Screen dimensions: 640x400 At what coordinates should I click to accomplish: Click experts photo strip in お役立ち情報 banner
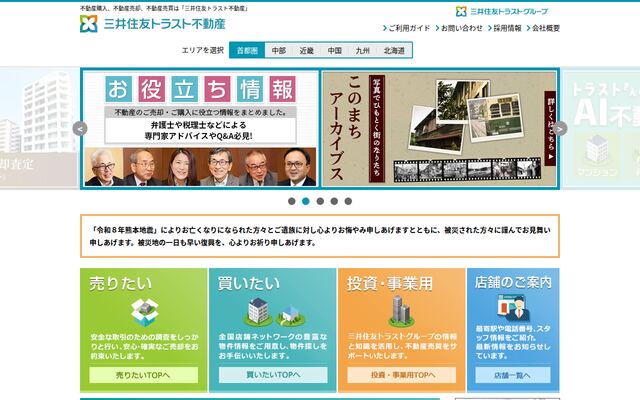(x=200, y=167)
